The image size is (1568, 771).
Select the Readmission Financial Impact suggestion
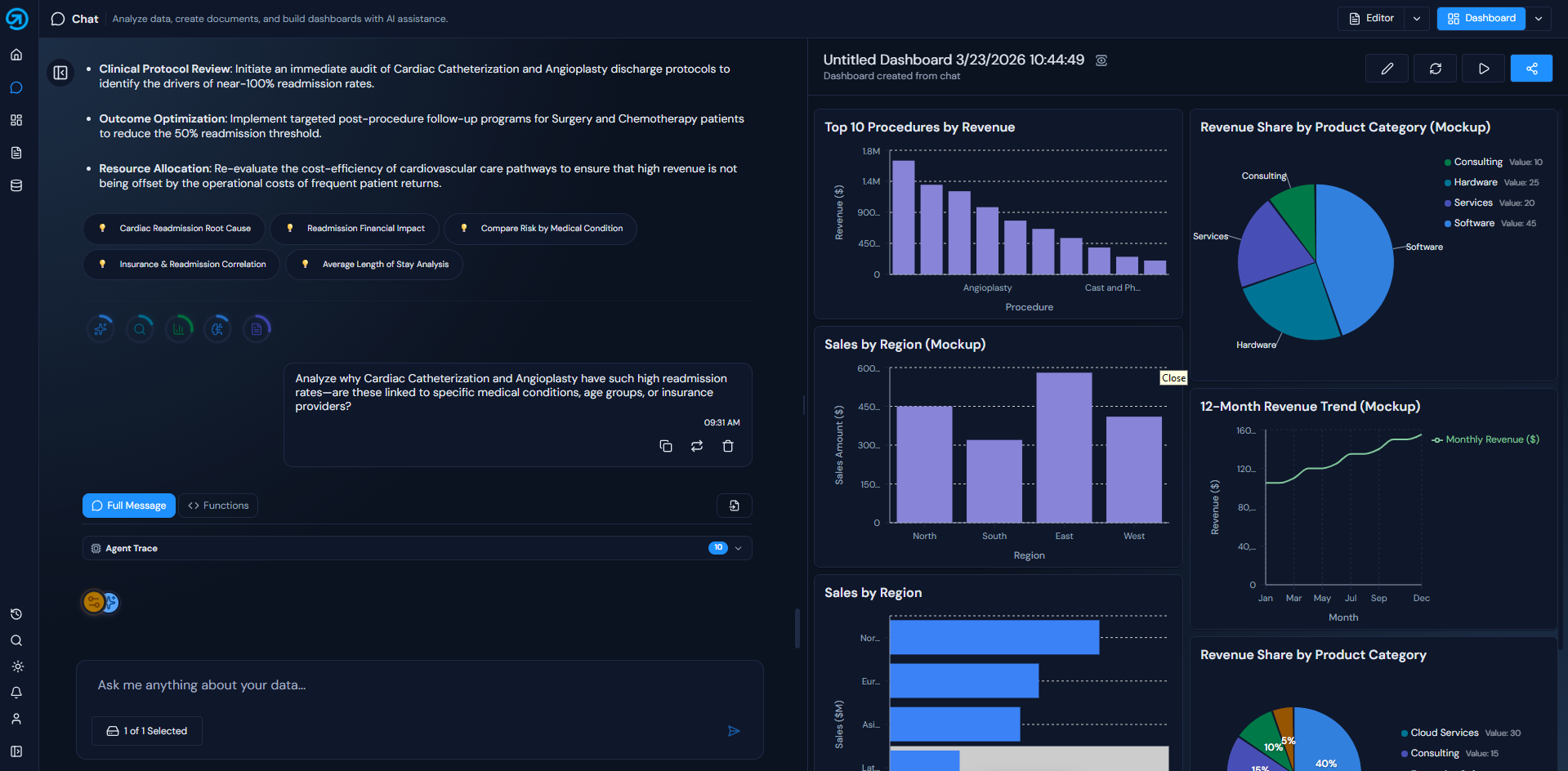click(x=355, y=229)
